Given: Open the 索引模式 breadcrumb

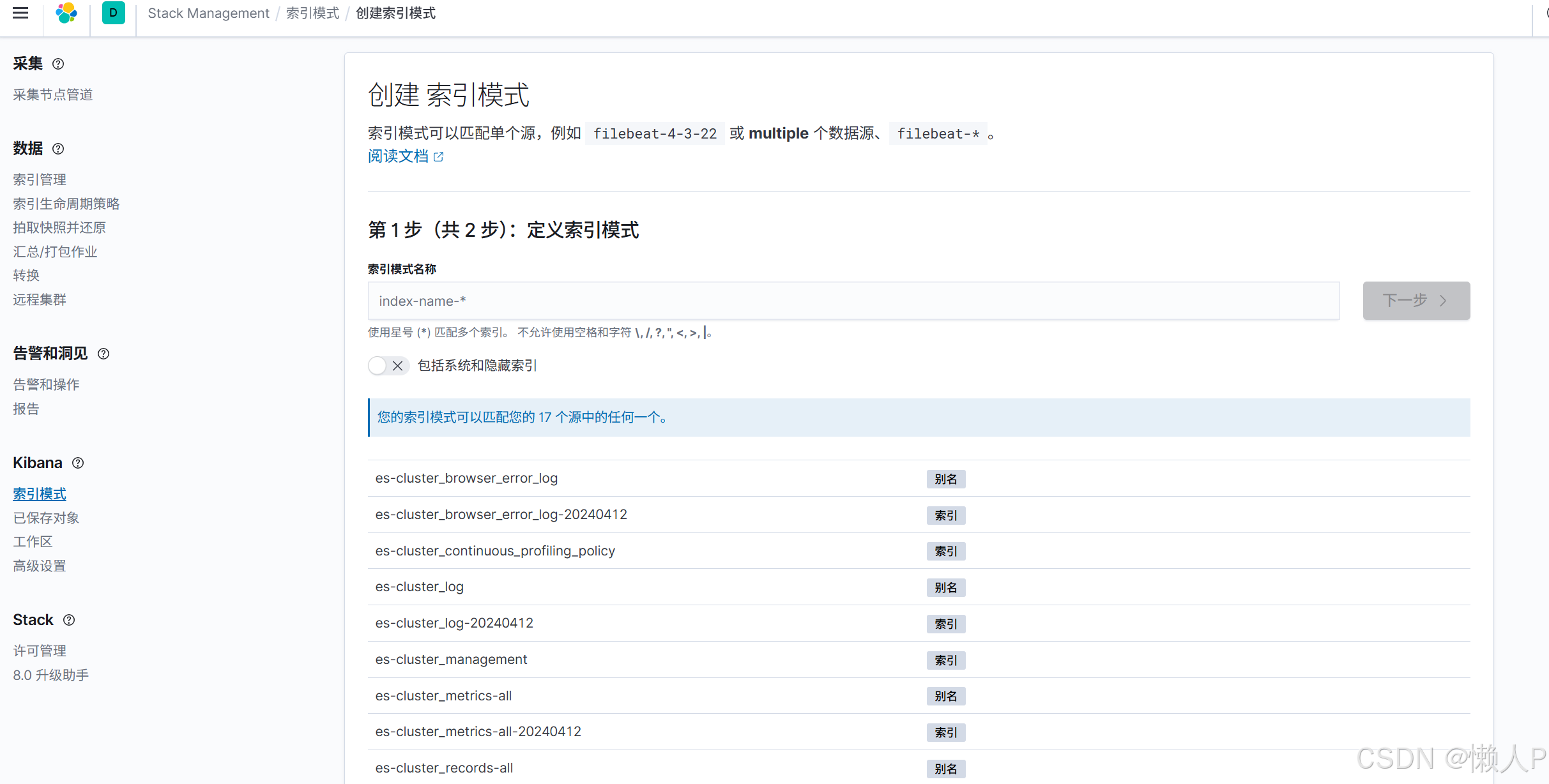Looking at the screenshot, I should tap(312, 13).
